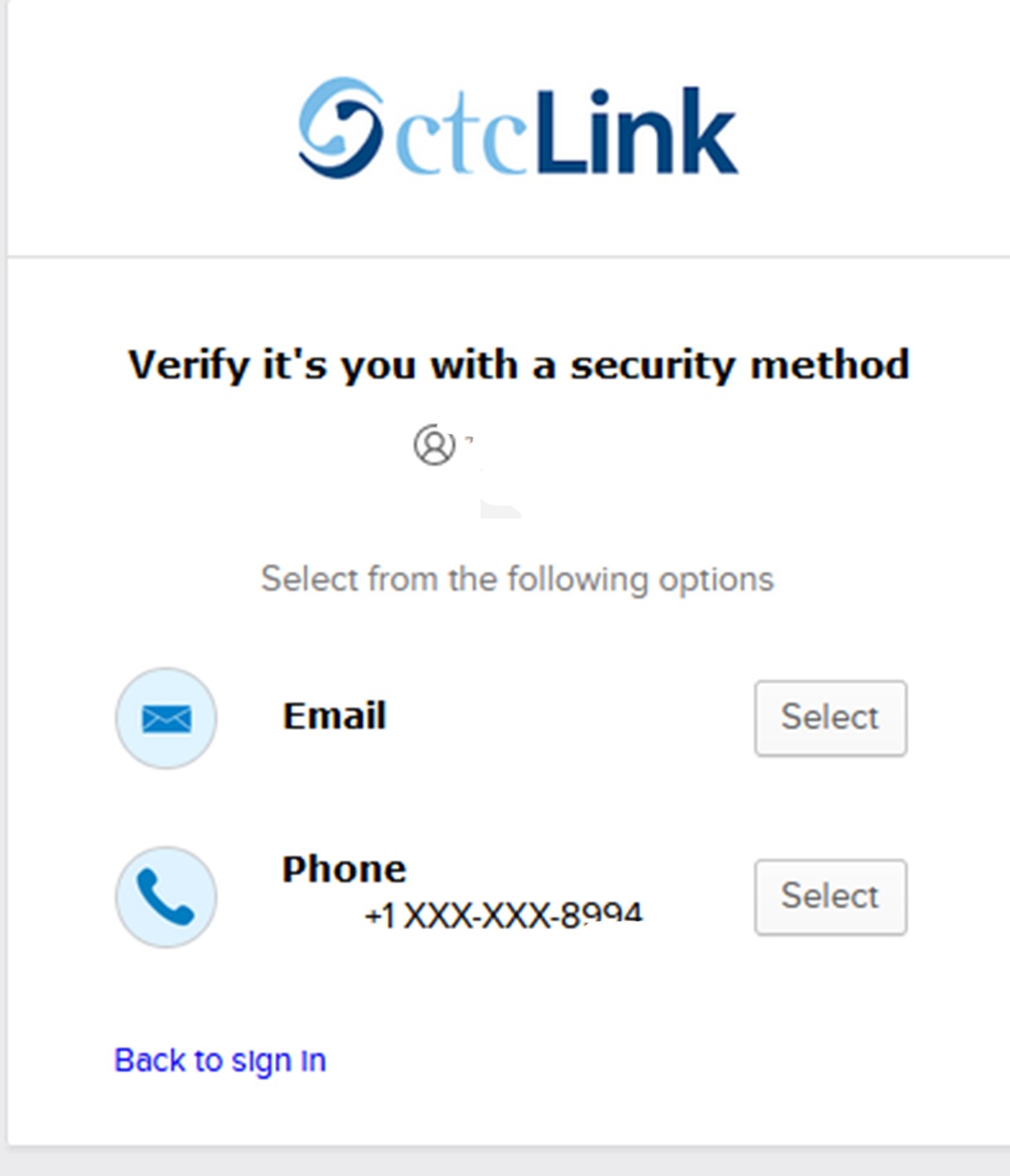Image resolution: width=1010 pixels, height=1176 pixels.
Task: Click the Phone option label
Action: pos(344,868)
